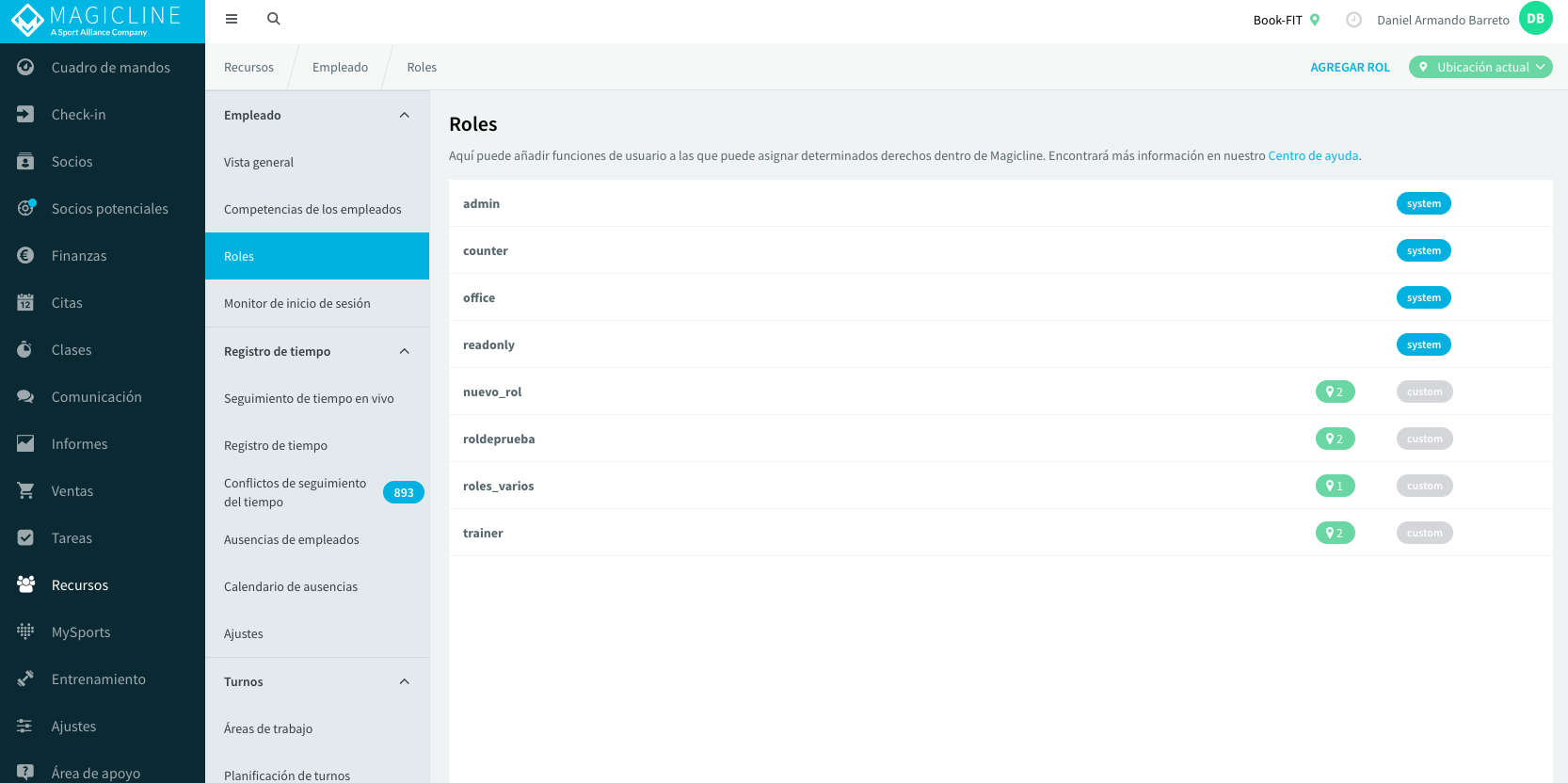Open the readonly role row
Viewport: 1568px width, 783px height.
point(1000,344)
